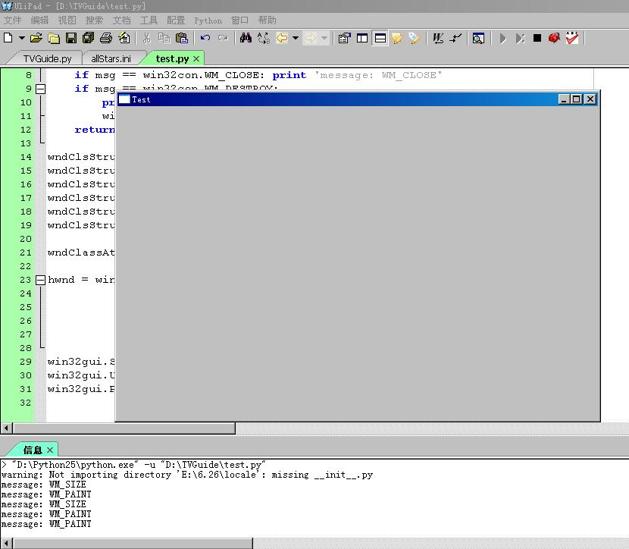
Task: Click the magnifier window icon
Action: [x=478, y=38]
